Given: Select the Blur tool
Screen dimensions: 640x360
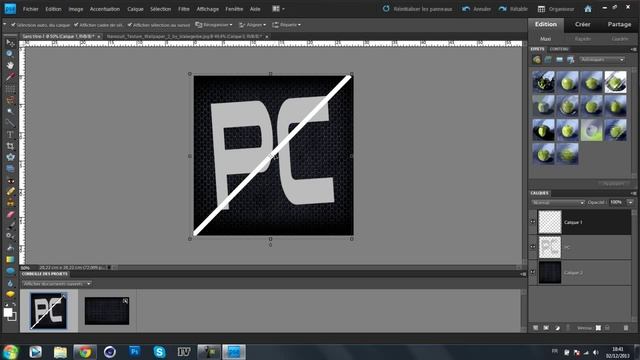Looking at the screenshot, I should point(10,283).
